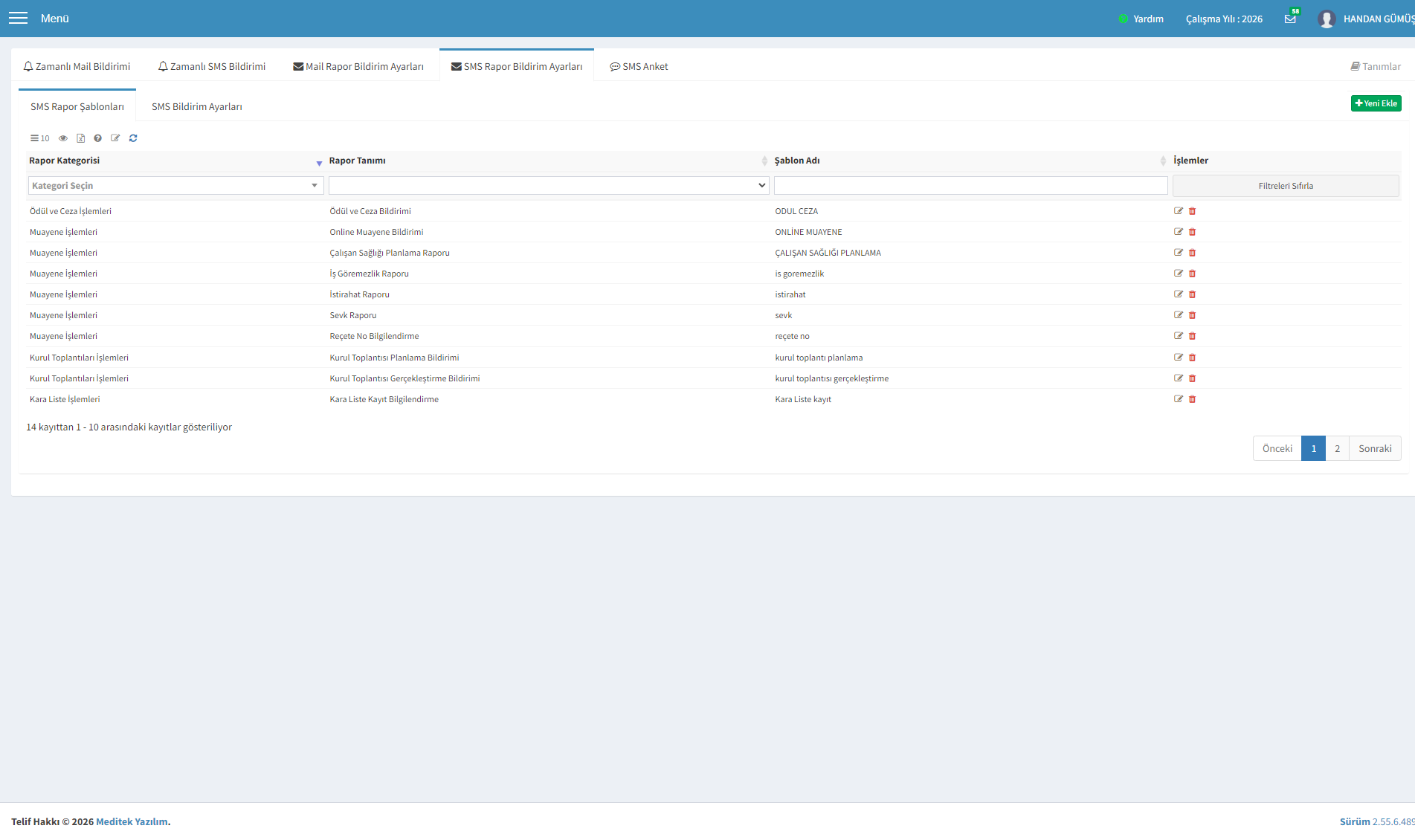Screen dimensions: 1415x840
Task: Open the mail inbox notification icon
Action: click(1290, 19)
